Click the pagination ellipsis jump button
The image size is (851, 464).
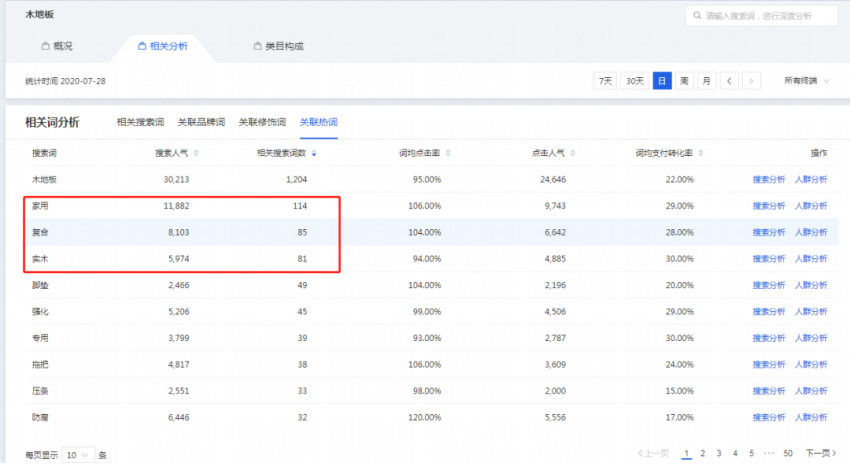pos(769,453)
